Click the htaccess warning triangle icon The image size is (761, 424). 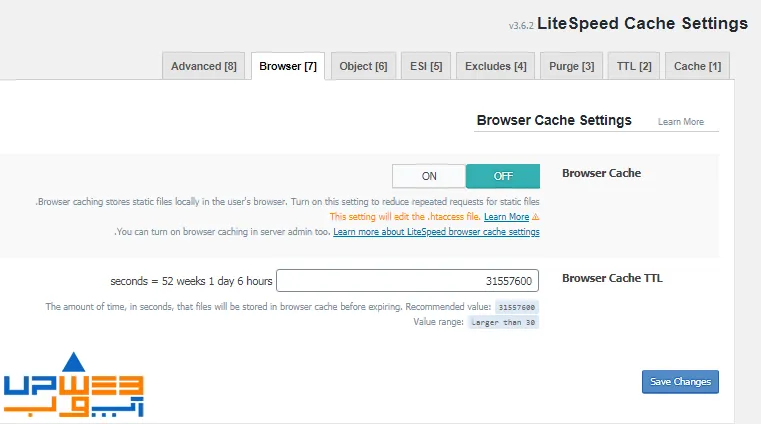click(x=535, y=217)
